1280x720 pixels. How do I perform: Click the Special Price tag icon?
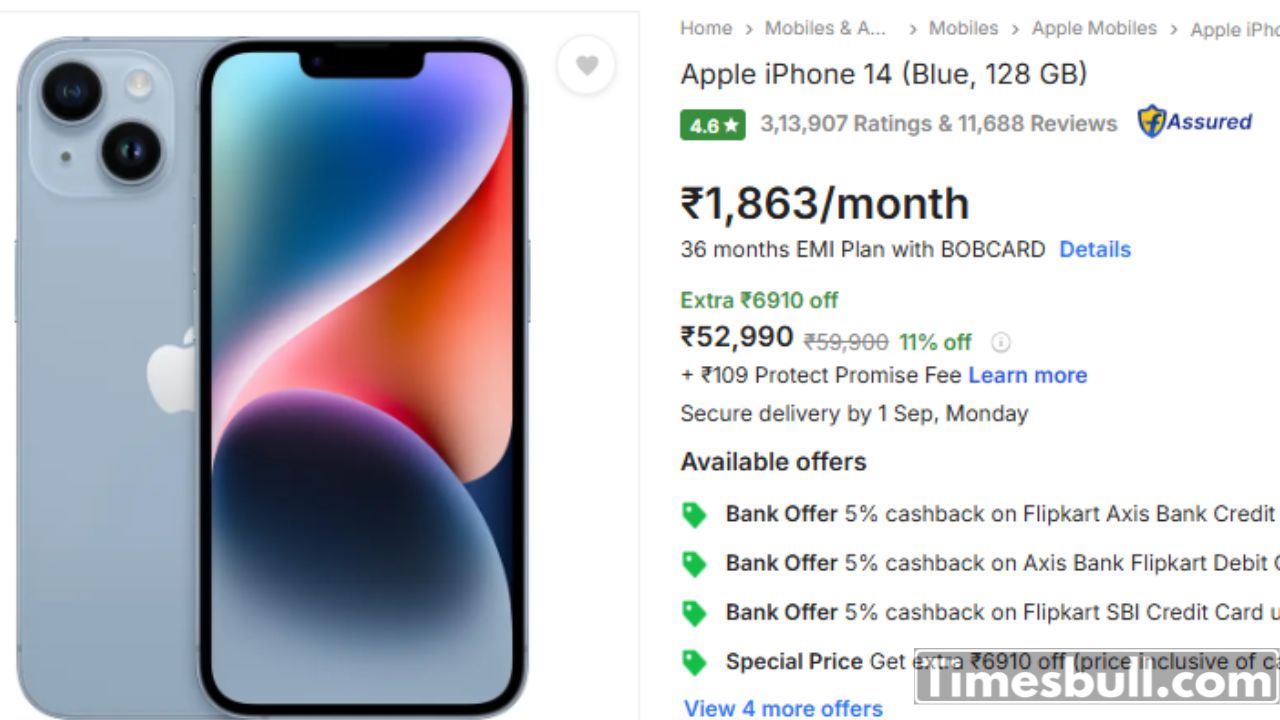tap(694, 662)
